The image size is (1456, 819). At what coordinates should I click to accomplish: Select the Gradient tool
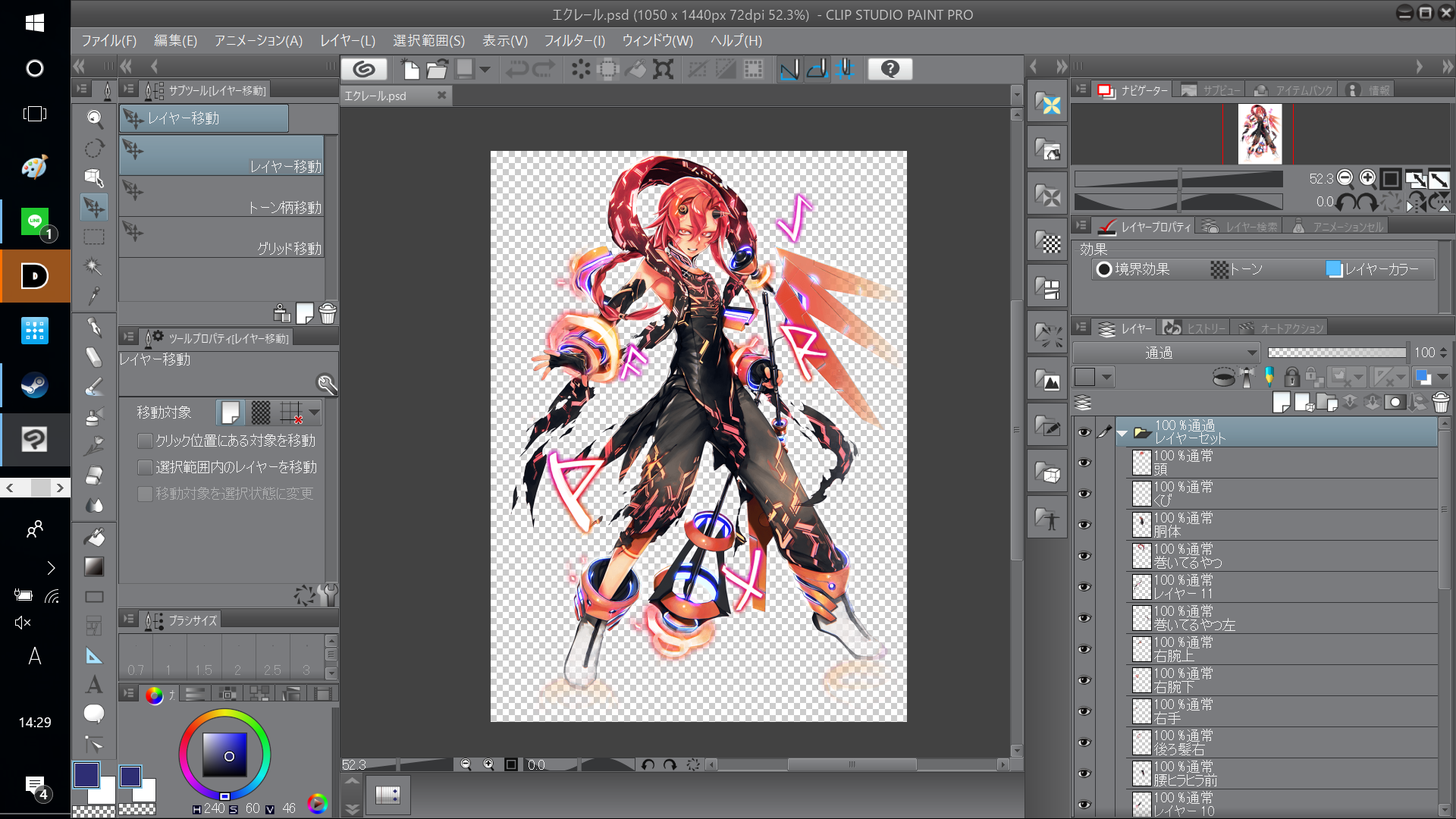coord(94,566)
